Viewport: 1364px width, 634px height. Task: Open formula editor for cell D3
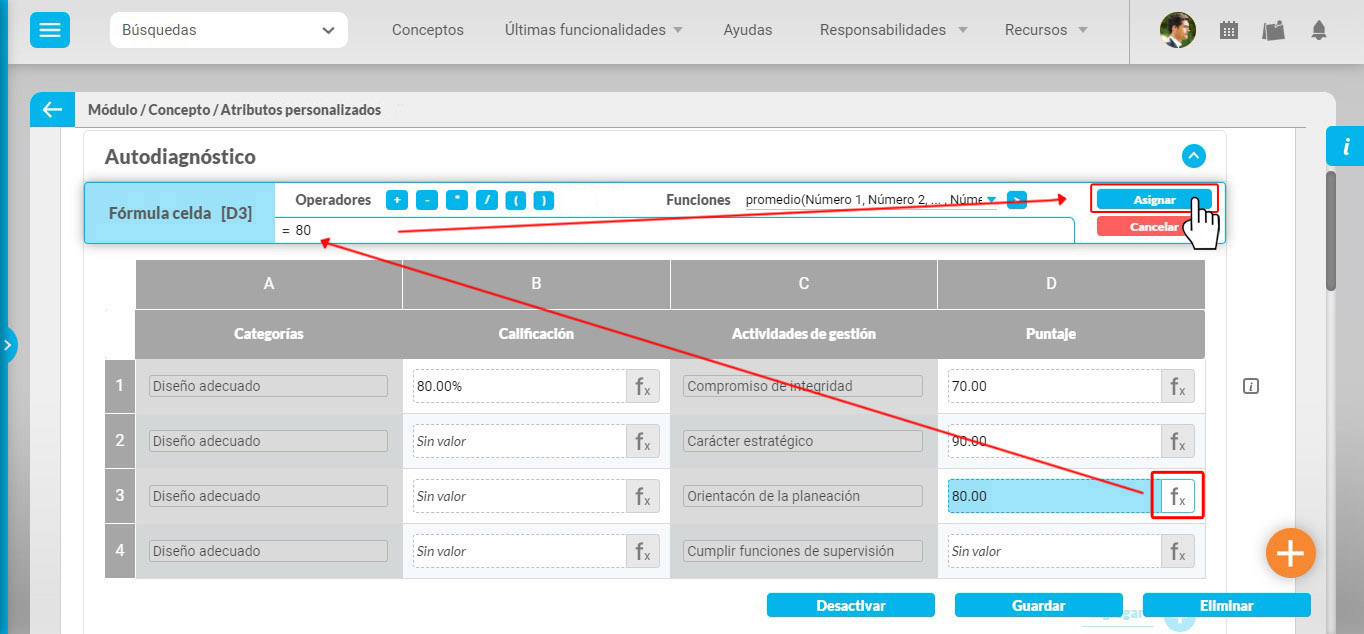click(x=1177, y=496)
